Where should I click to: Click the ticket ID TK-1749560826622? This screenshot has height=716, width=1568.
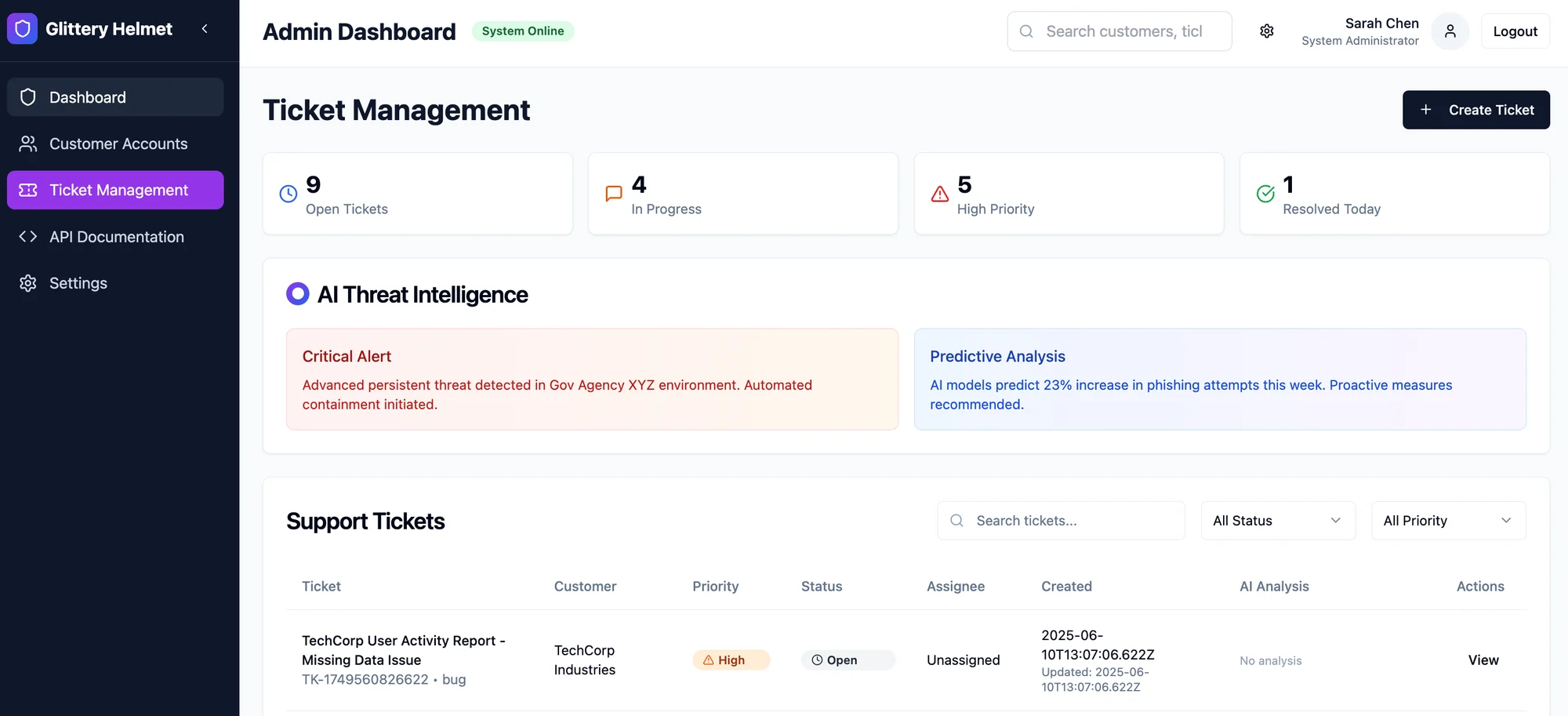pos(365,680)
